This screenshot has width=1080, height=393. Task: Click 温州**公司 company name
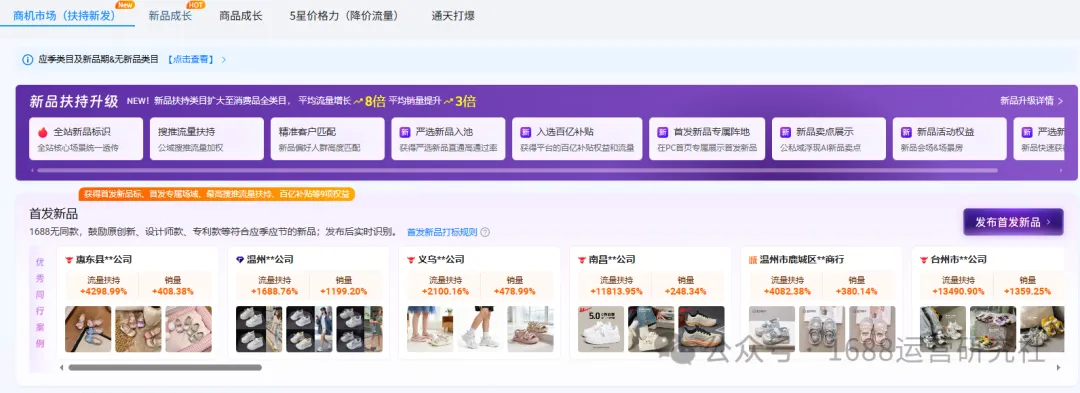coord(269,259)
